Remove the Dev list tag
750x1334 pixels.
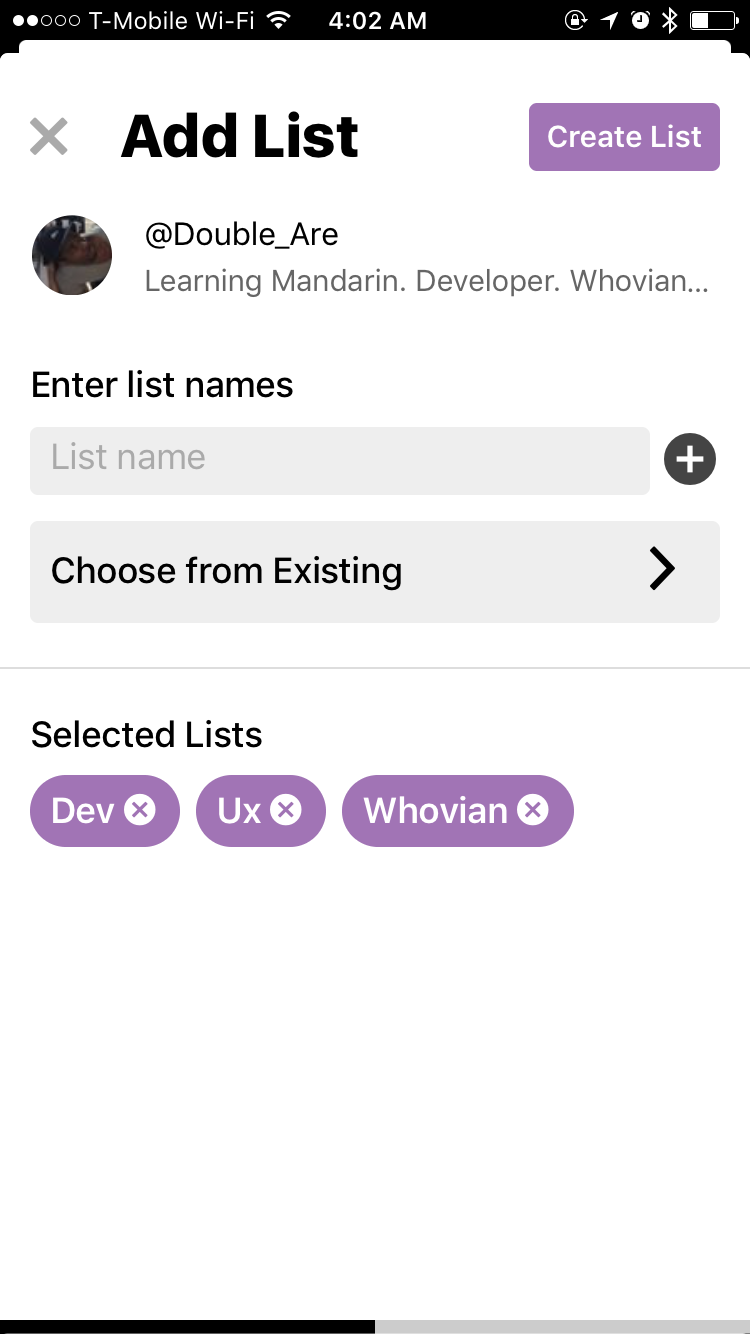point(140,810)
